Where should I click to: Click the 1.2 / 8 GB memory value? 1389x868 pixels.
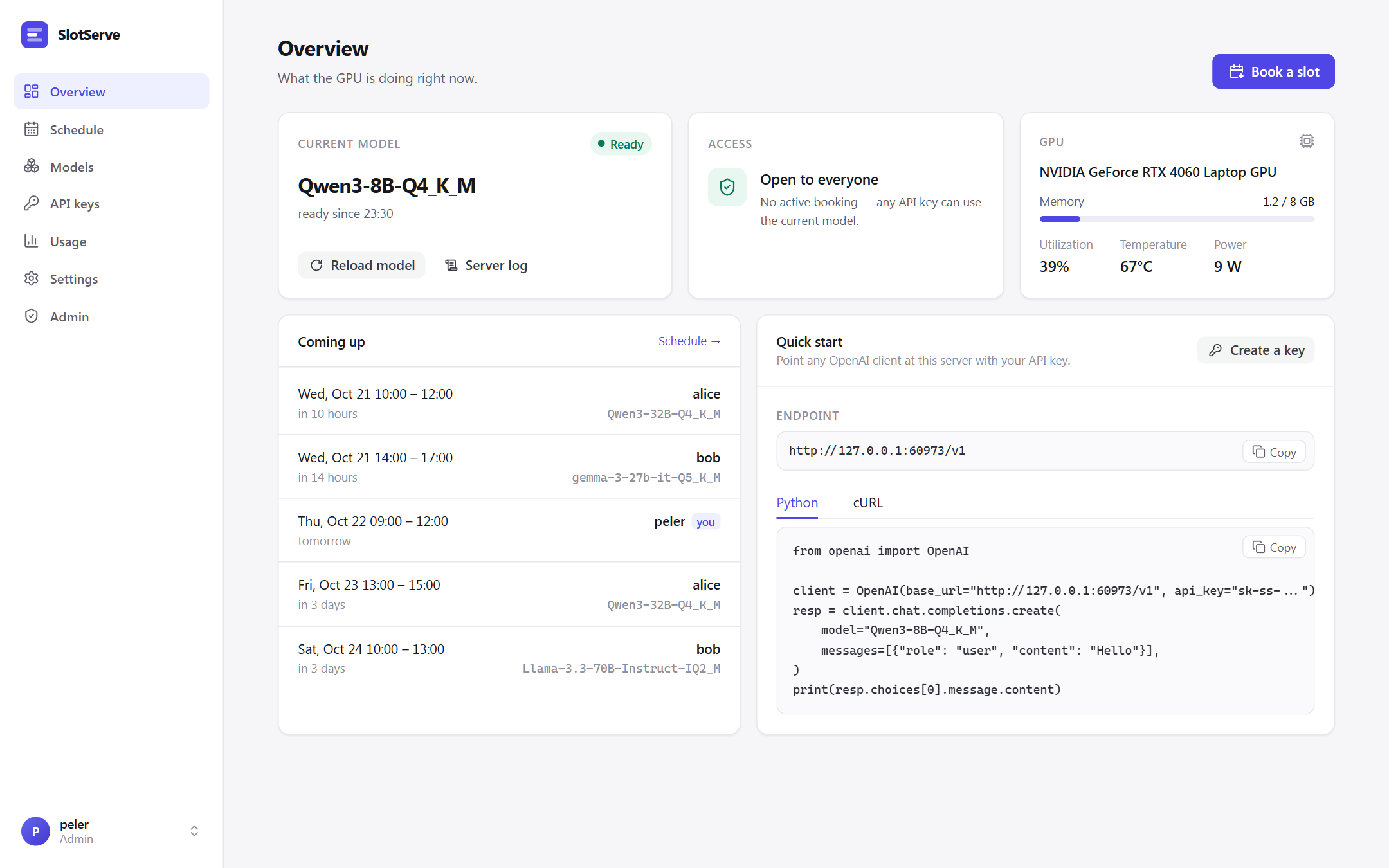tap(1289, 202)
